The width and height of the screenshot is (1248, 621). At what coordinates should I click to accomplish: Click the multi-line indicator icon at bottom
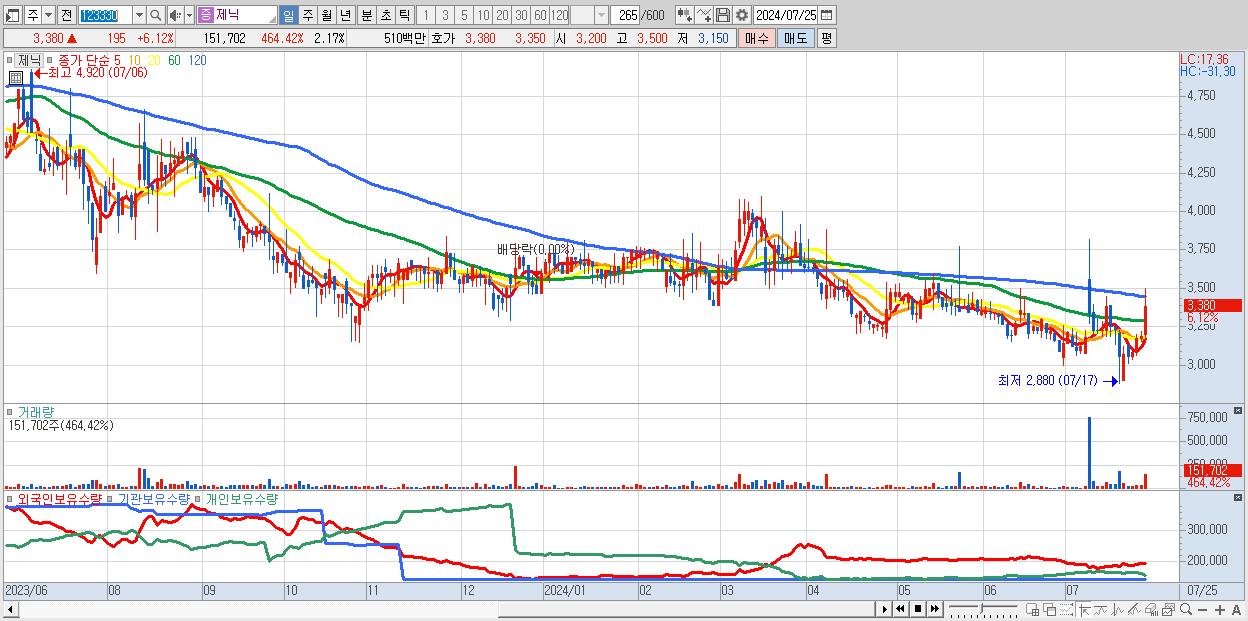tap(1135, 609)
